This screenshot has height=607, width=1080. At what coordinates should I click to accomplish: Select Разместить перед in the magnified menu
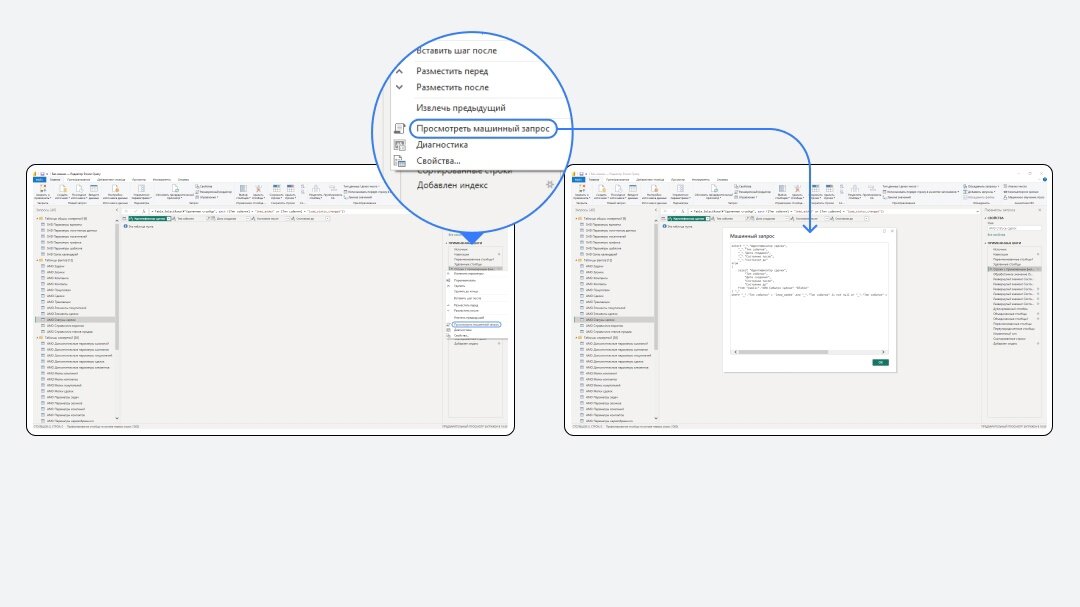tap(452, 71)
